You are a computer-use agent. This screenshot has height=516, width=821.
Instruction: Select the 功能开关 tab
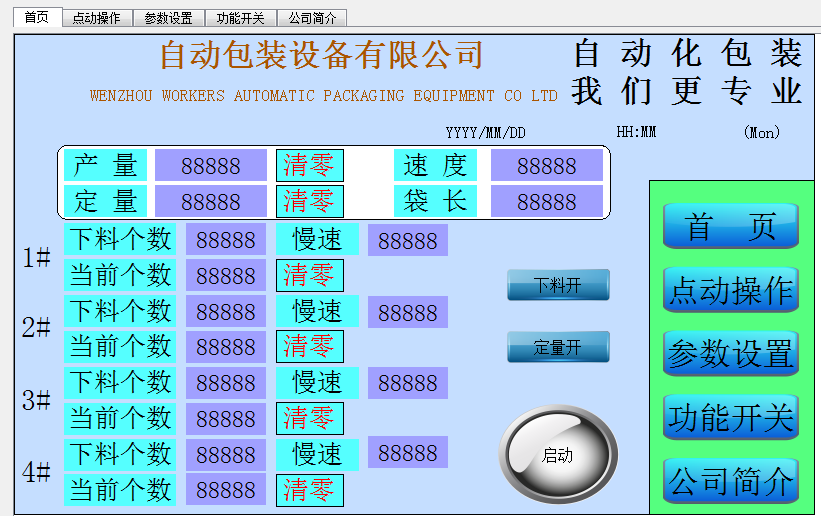[240, 18]
